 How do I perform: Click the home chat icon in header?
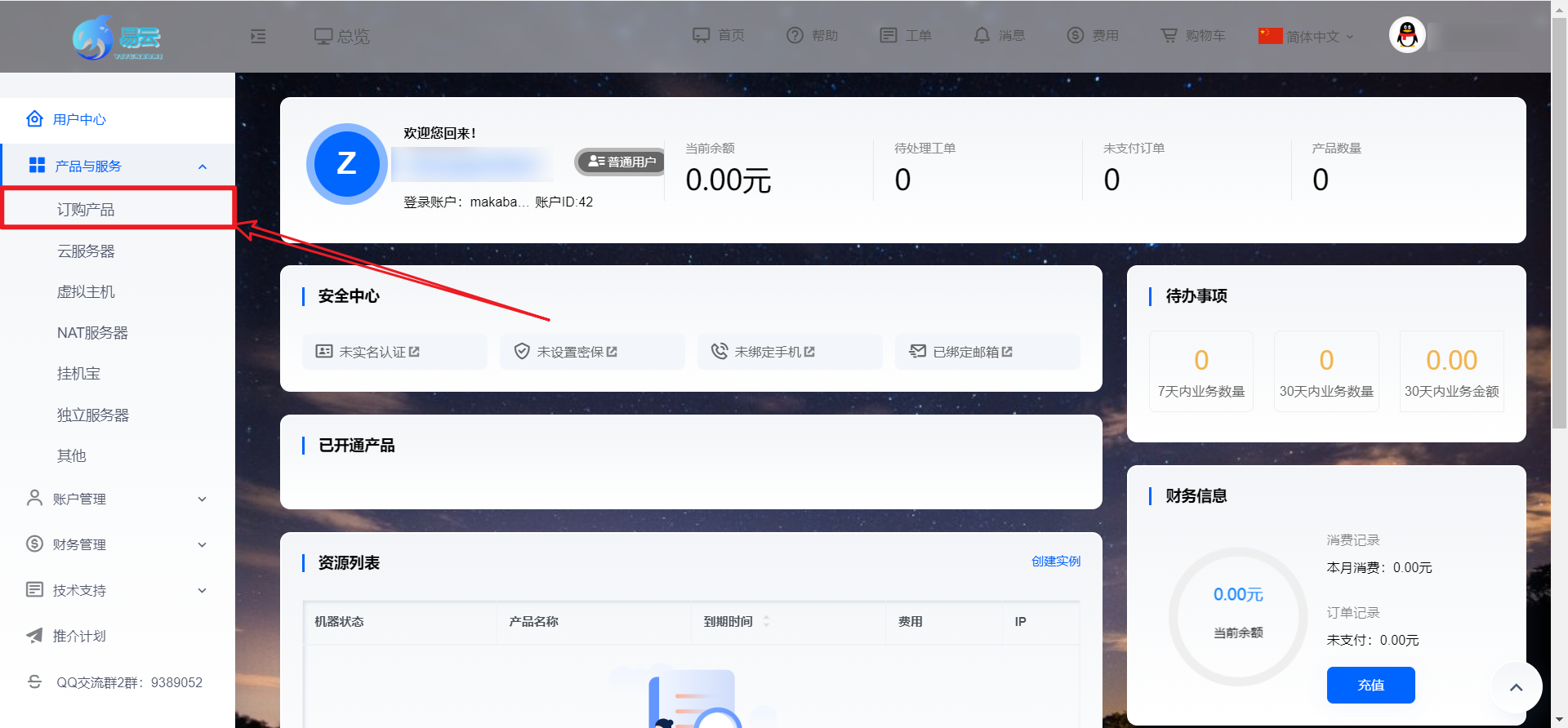click(701, 35)
